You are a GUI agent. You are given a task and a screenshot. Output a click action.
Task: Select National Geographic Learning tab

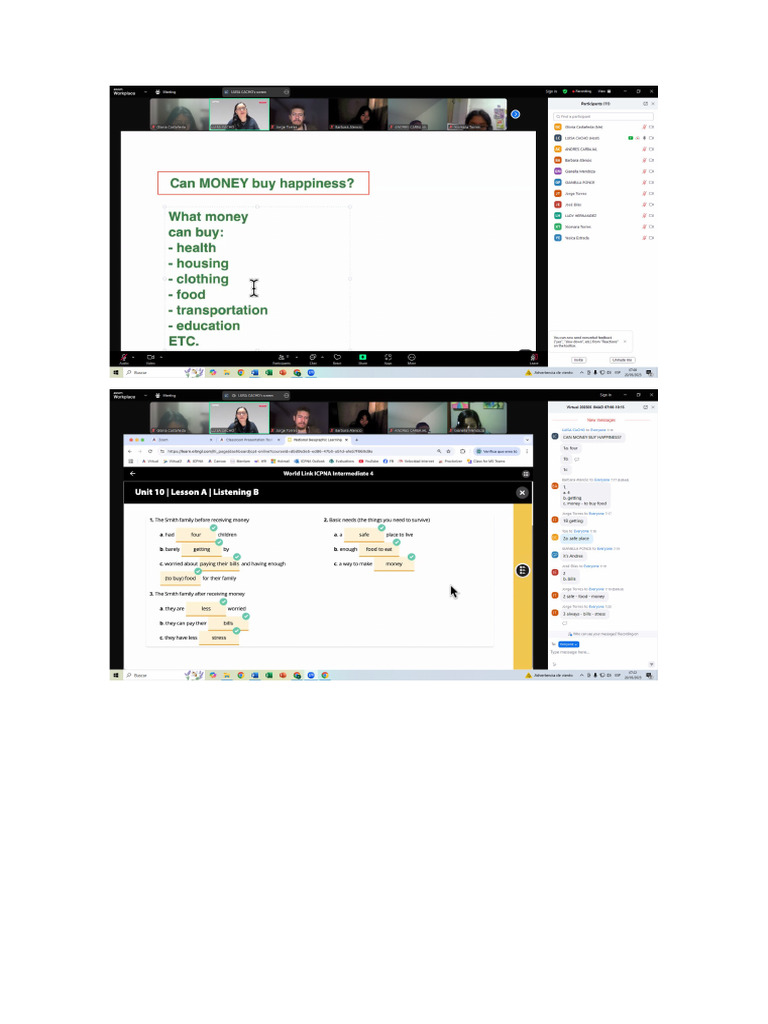pyautogui.click(x=317, y=440)
